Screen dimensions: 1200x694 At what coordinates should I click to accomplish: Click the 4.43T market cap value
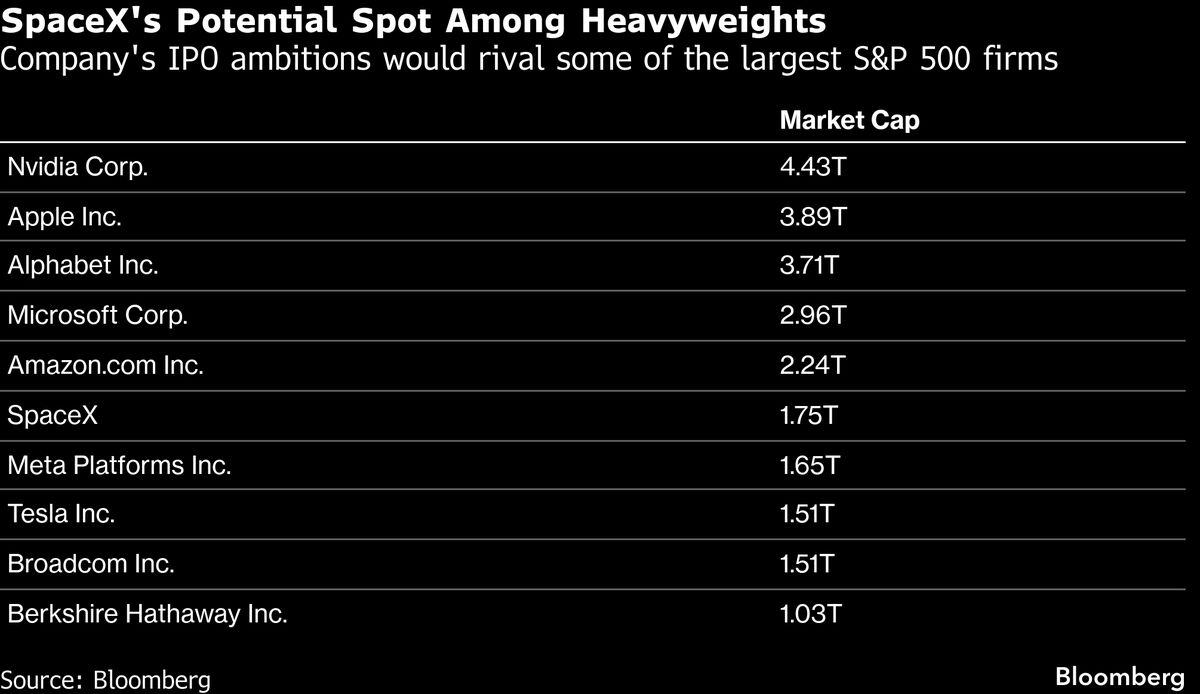pos(812,168)
